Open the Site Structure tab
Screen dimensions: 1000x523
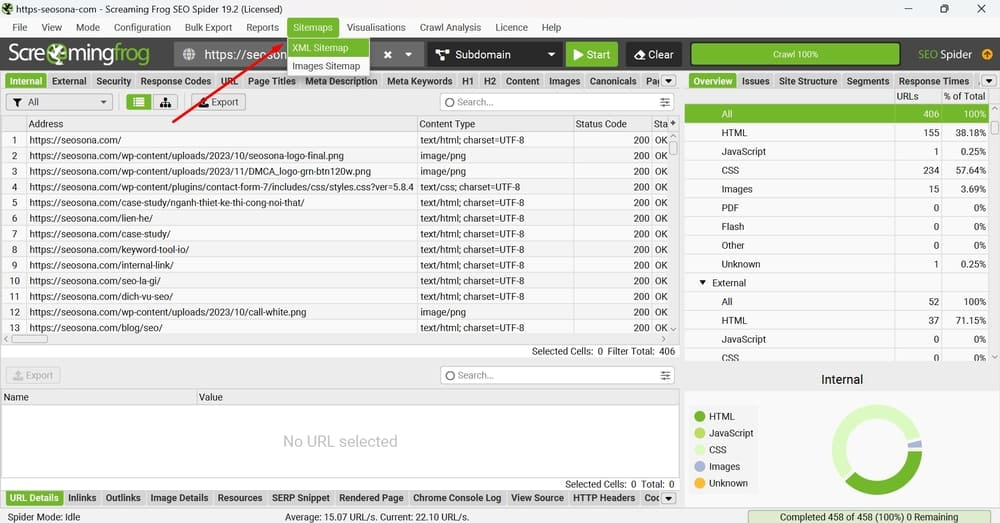(807, 81)
